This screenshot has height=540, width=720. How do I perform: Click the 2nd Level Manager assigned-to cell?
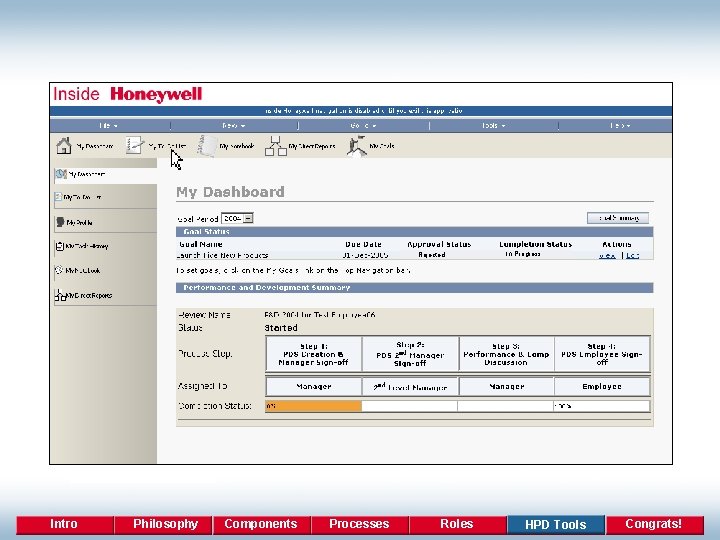tap(410, 387)
